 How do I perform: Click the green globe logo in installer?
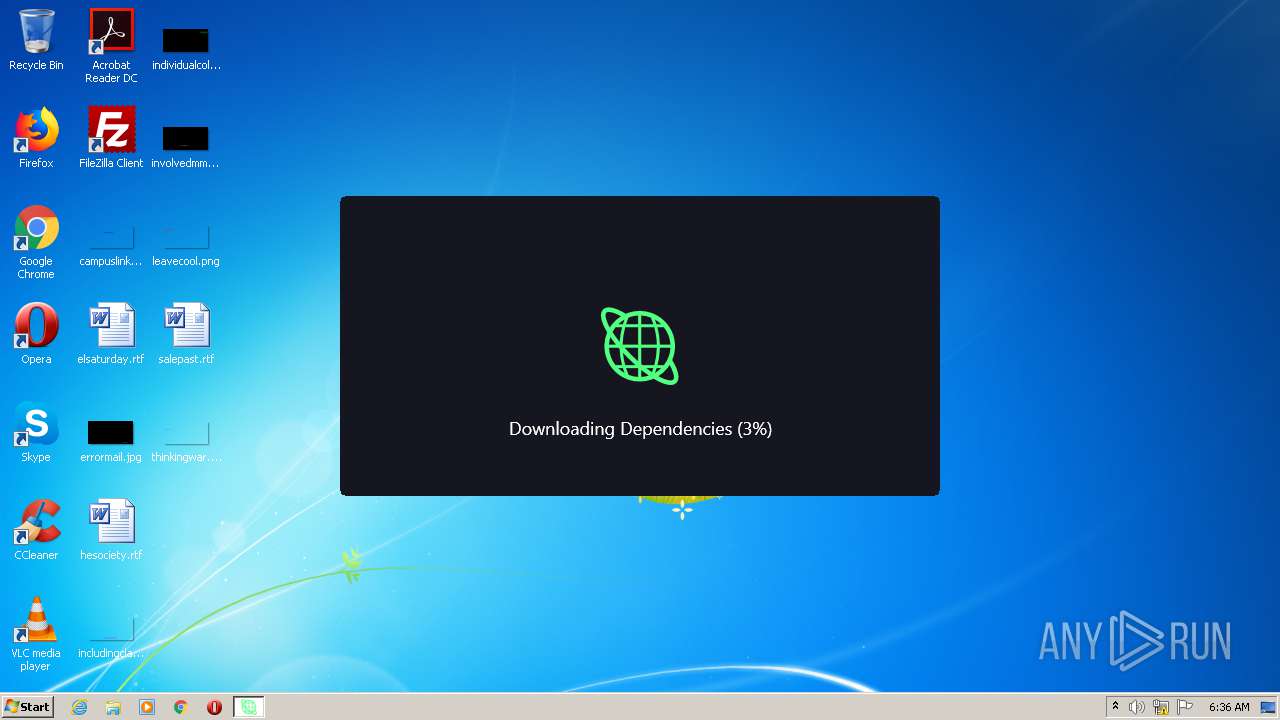tap(640, 346)
